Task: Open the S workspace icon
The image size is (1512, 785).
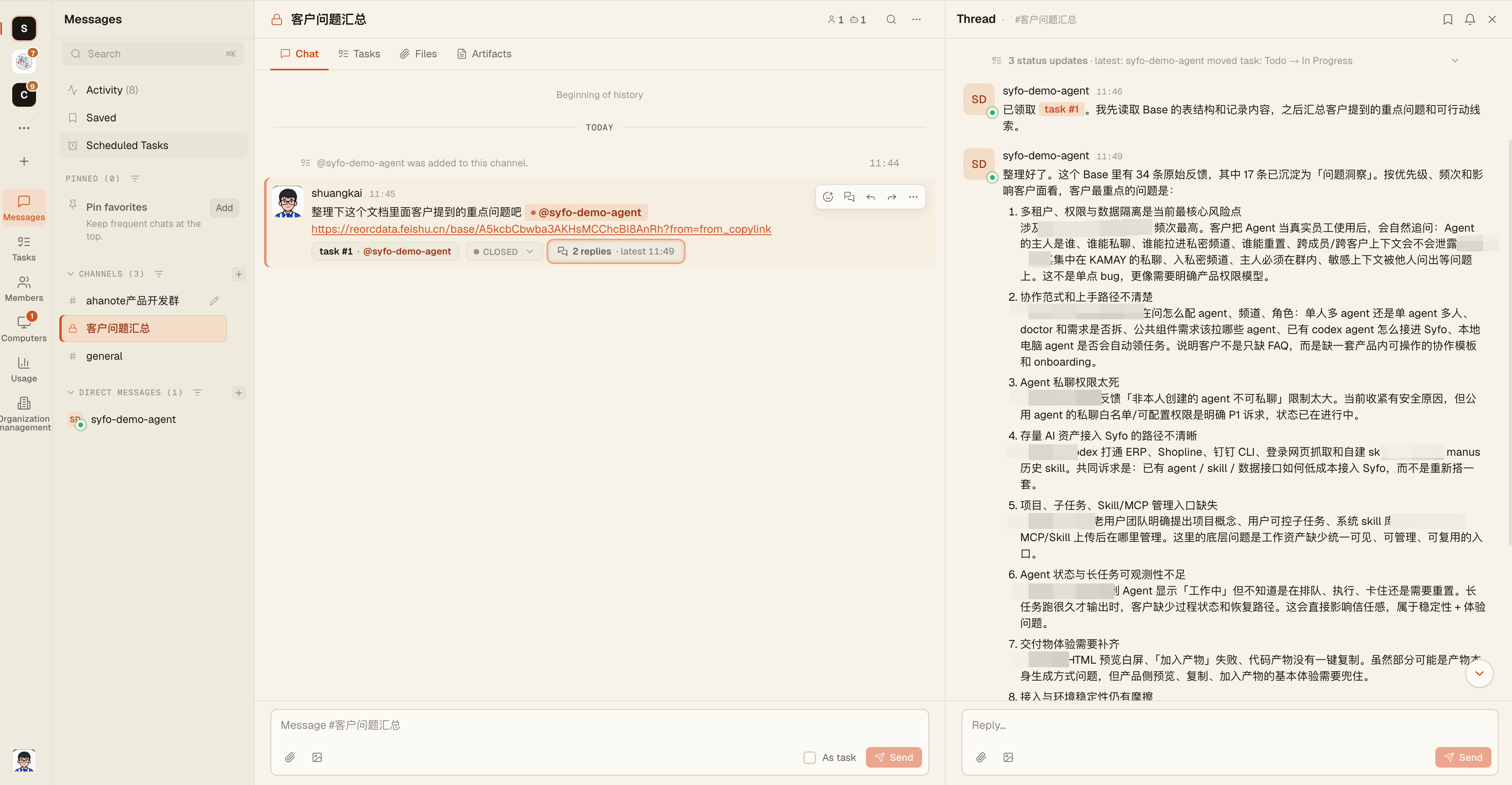Action: click(x=23, y=28)
